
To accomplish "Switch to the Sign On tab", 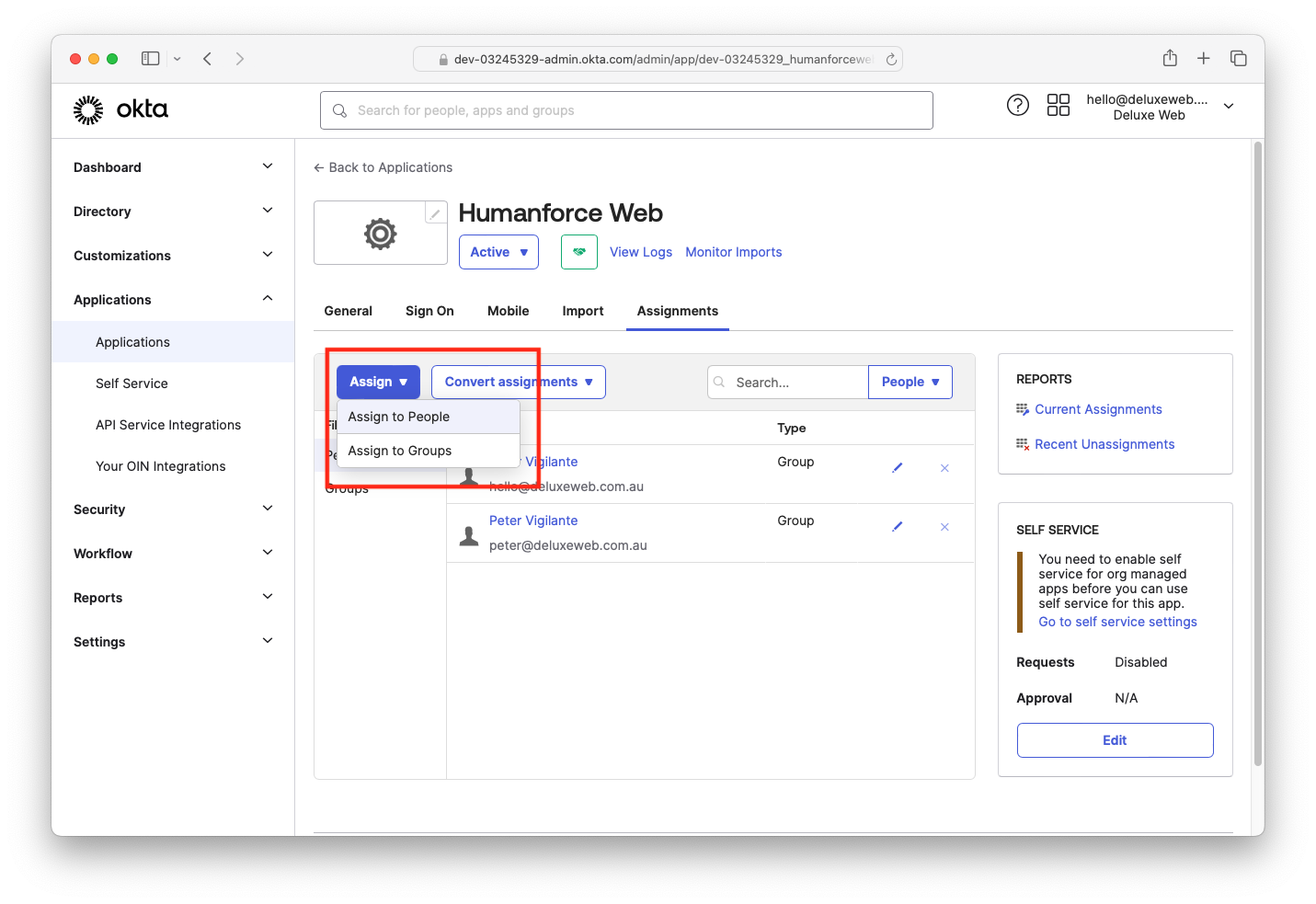I will 429,311.
